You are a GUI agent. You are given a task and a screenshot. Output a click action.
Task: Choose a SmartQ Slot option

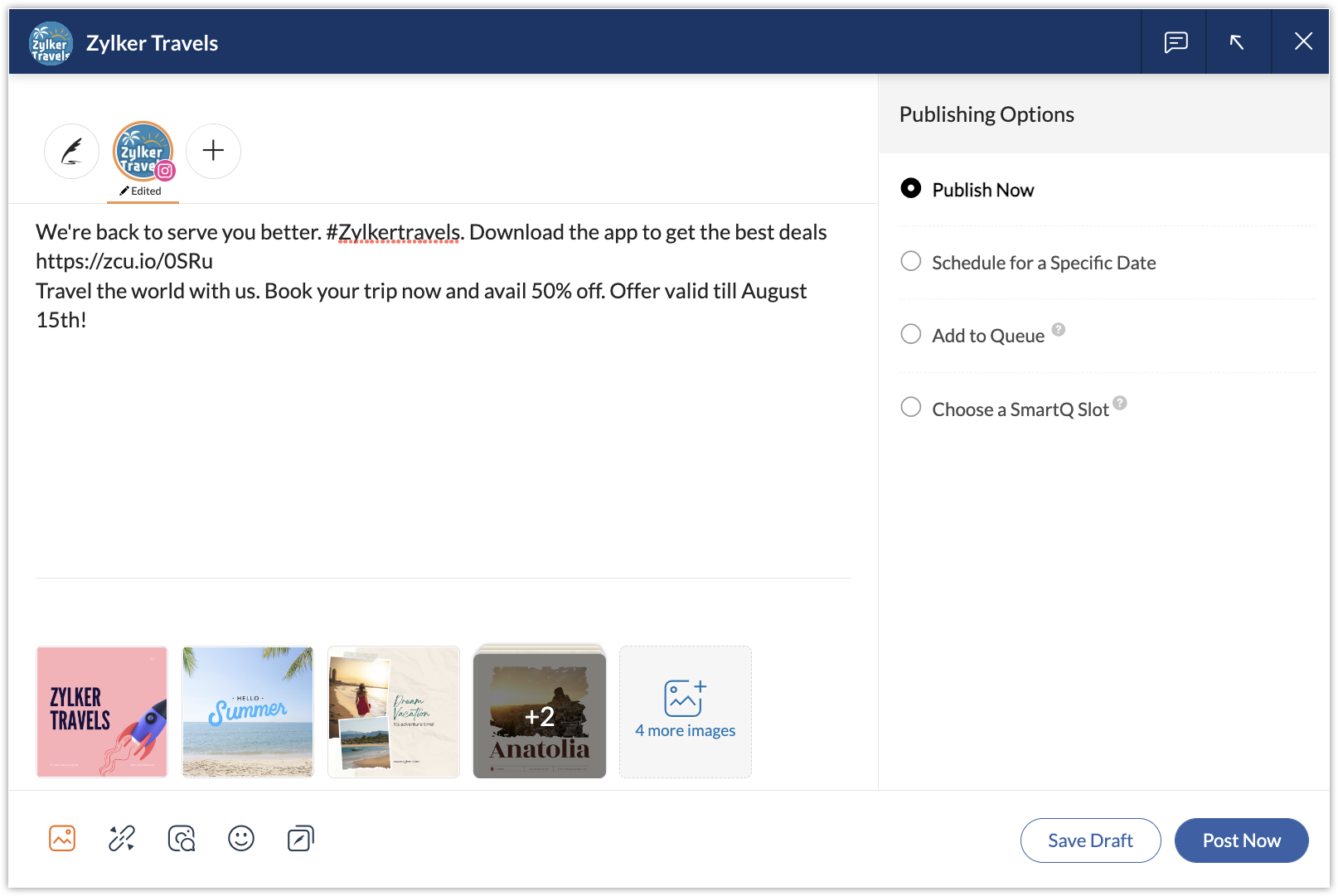910,407
